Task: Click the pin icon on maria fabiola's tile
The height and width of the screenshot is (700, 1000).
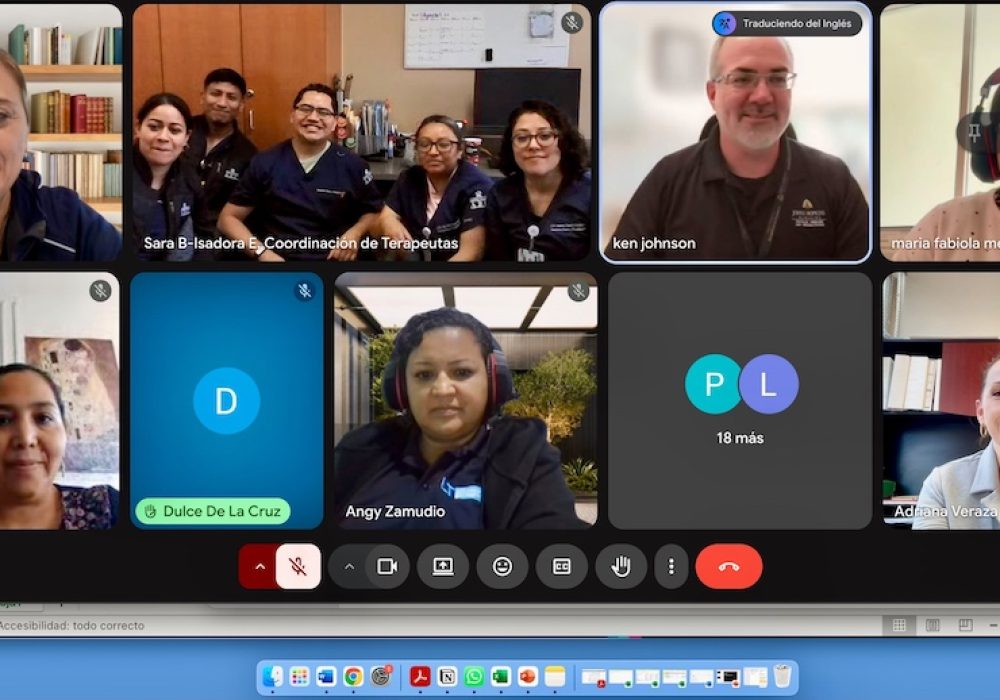Action: (974, 133)
